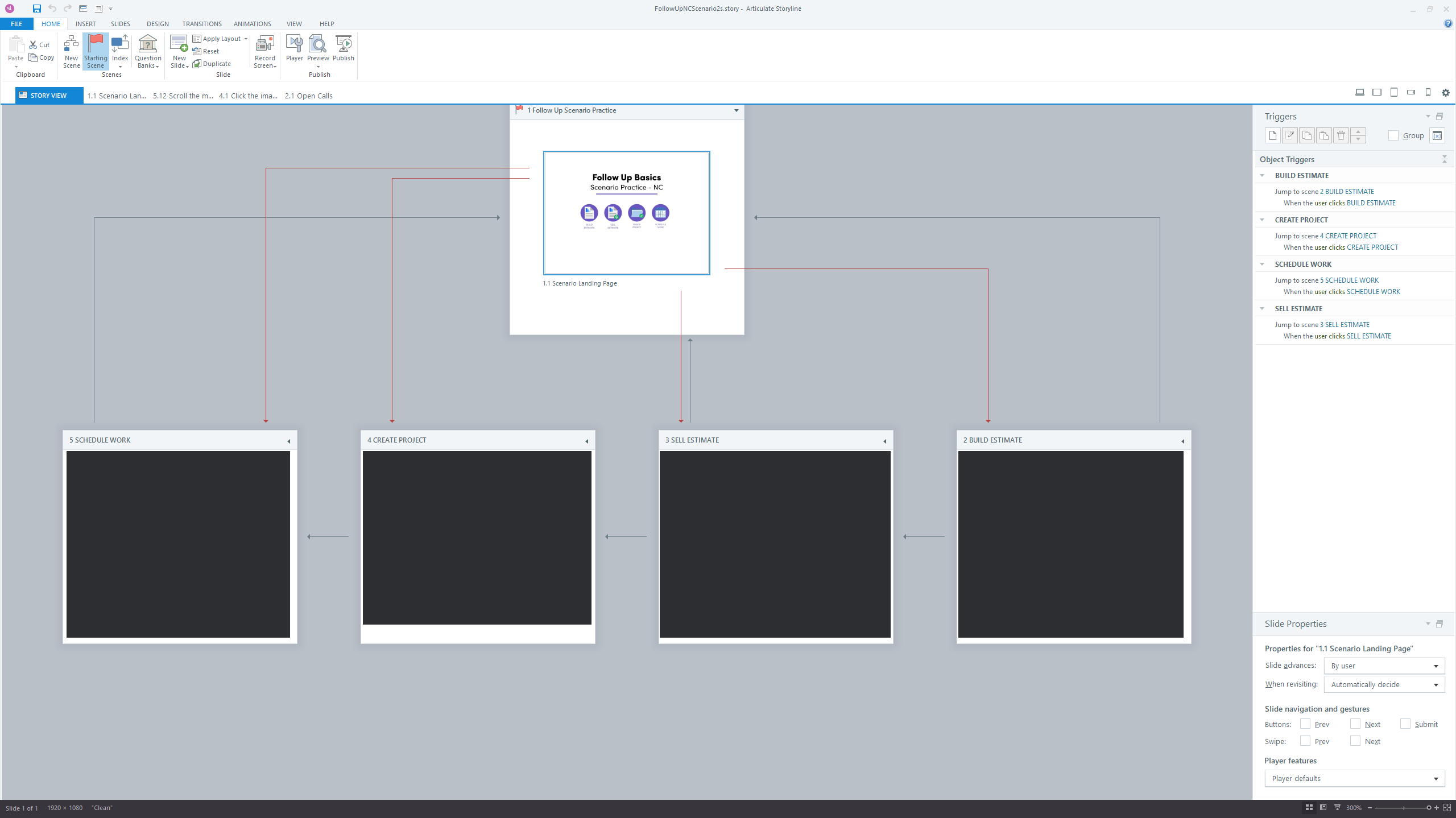This screenshot has height=818, width=1456.
Task: Switch to the DESIGN ribbon tab
Action: [158, 23]
